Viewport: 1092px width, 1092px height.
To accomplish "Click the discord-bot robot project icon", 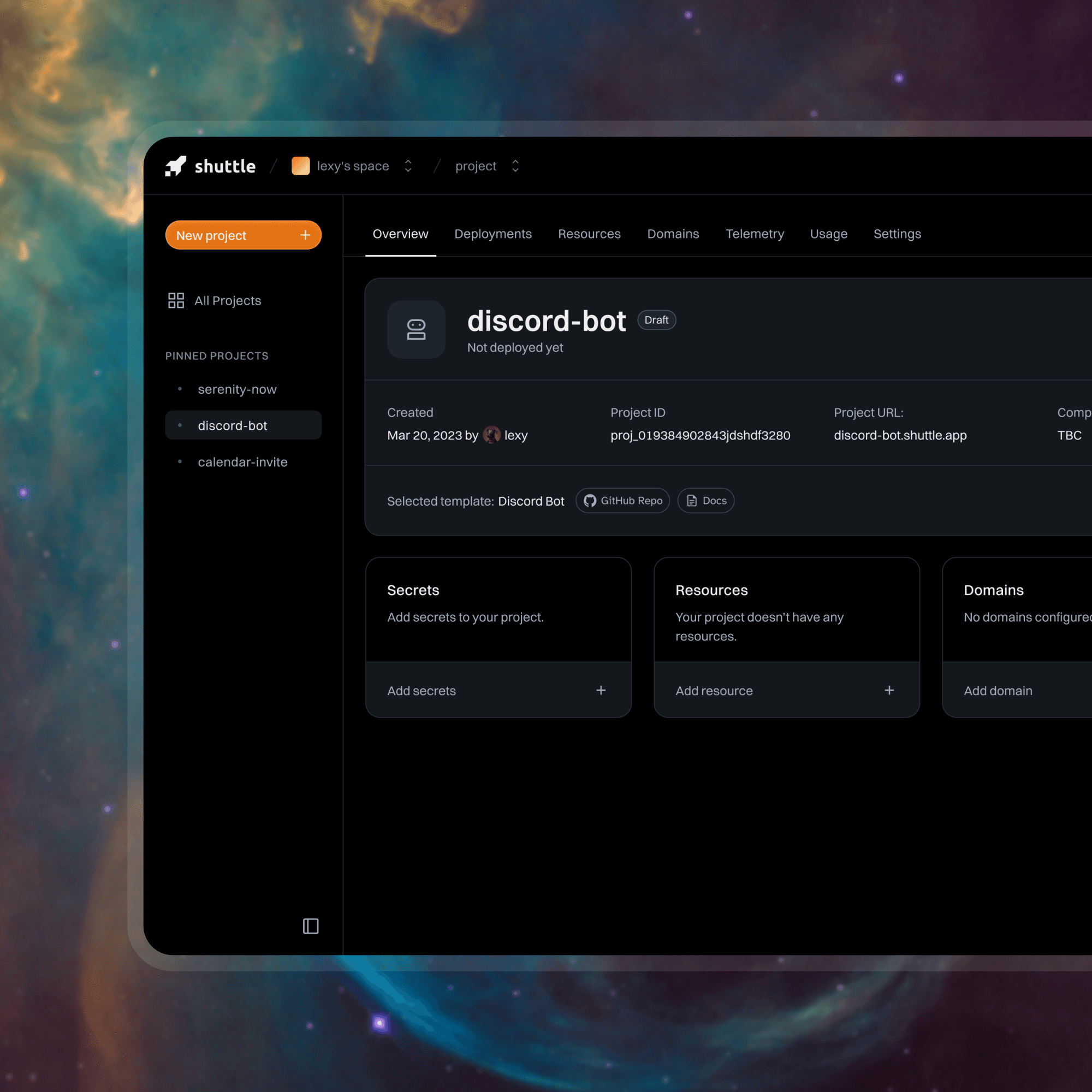I will (x=416, y=330).
